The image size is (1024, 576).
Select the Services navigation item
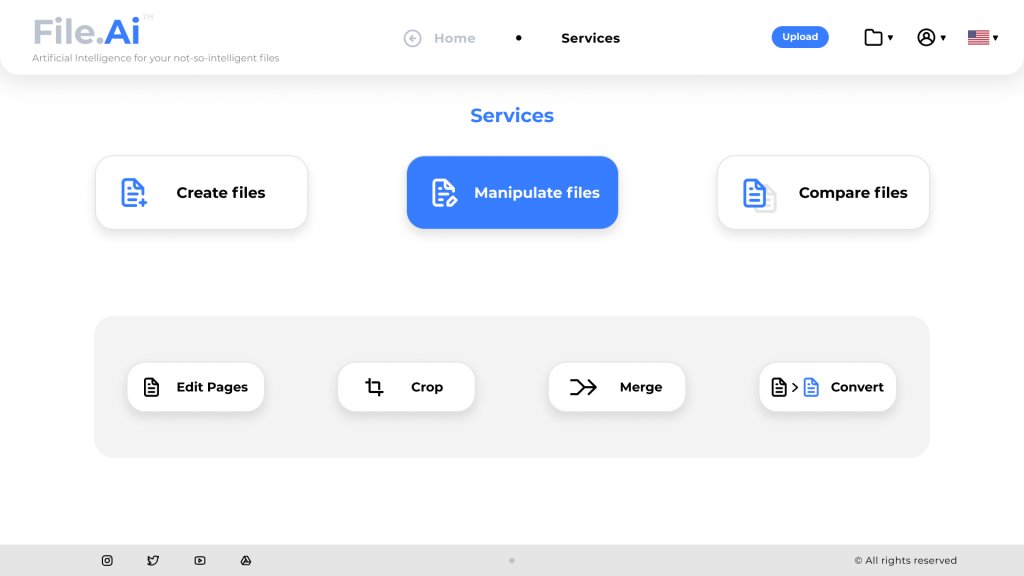(x=590, y=38)
